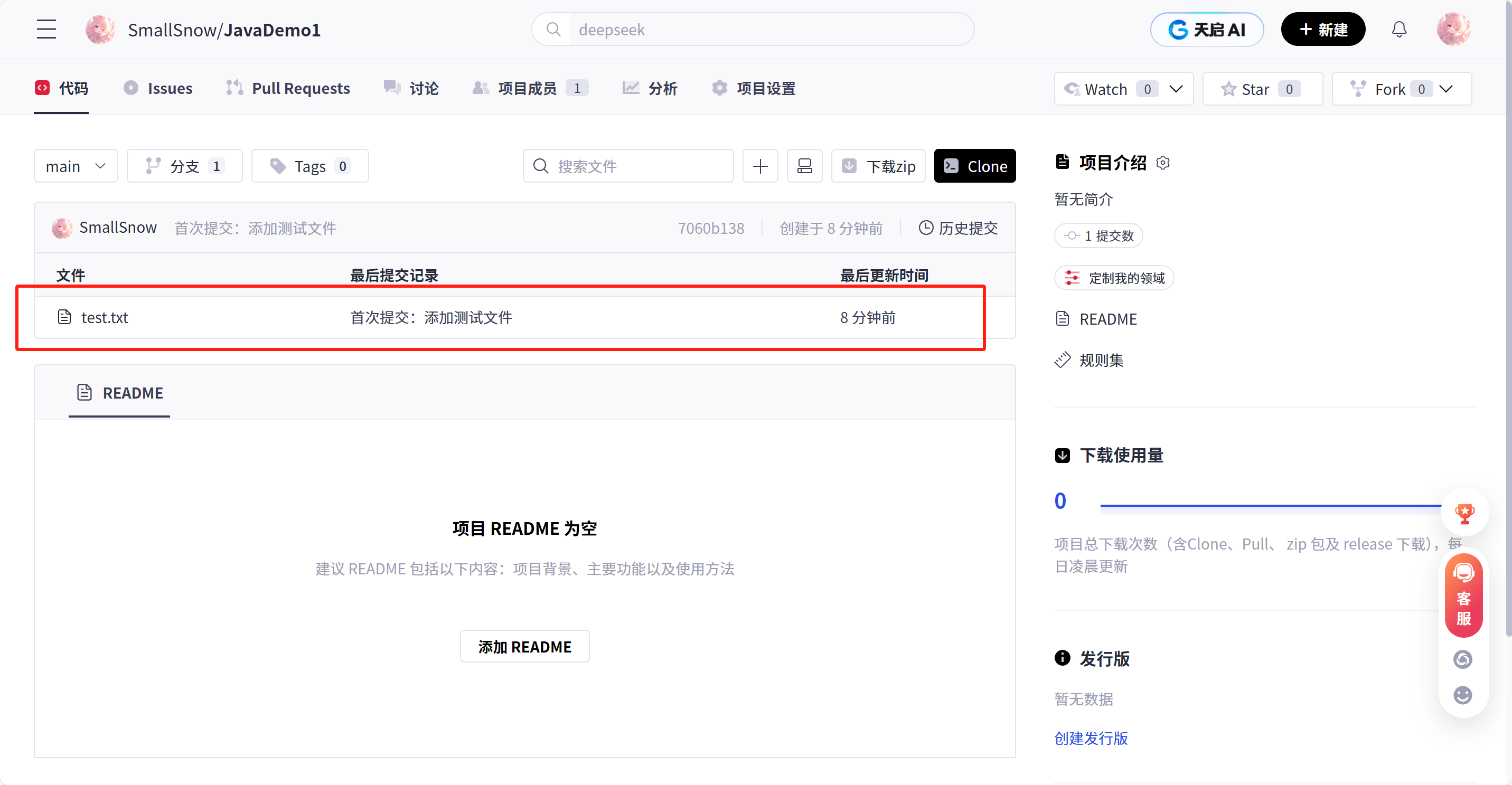Expand the main branch dropdown
Viewport: 1512px width, 785px height.
(76, 166)
